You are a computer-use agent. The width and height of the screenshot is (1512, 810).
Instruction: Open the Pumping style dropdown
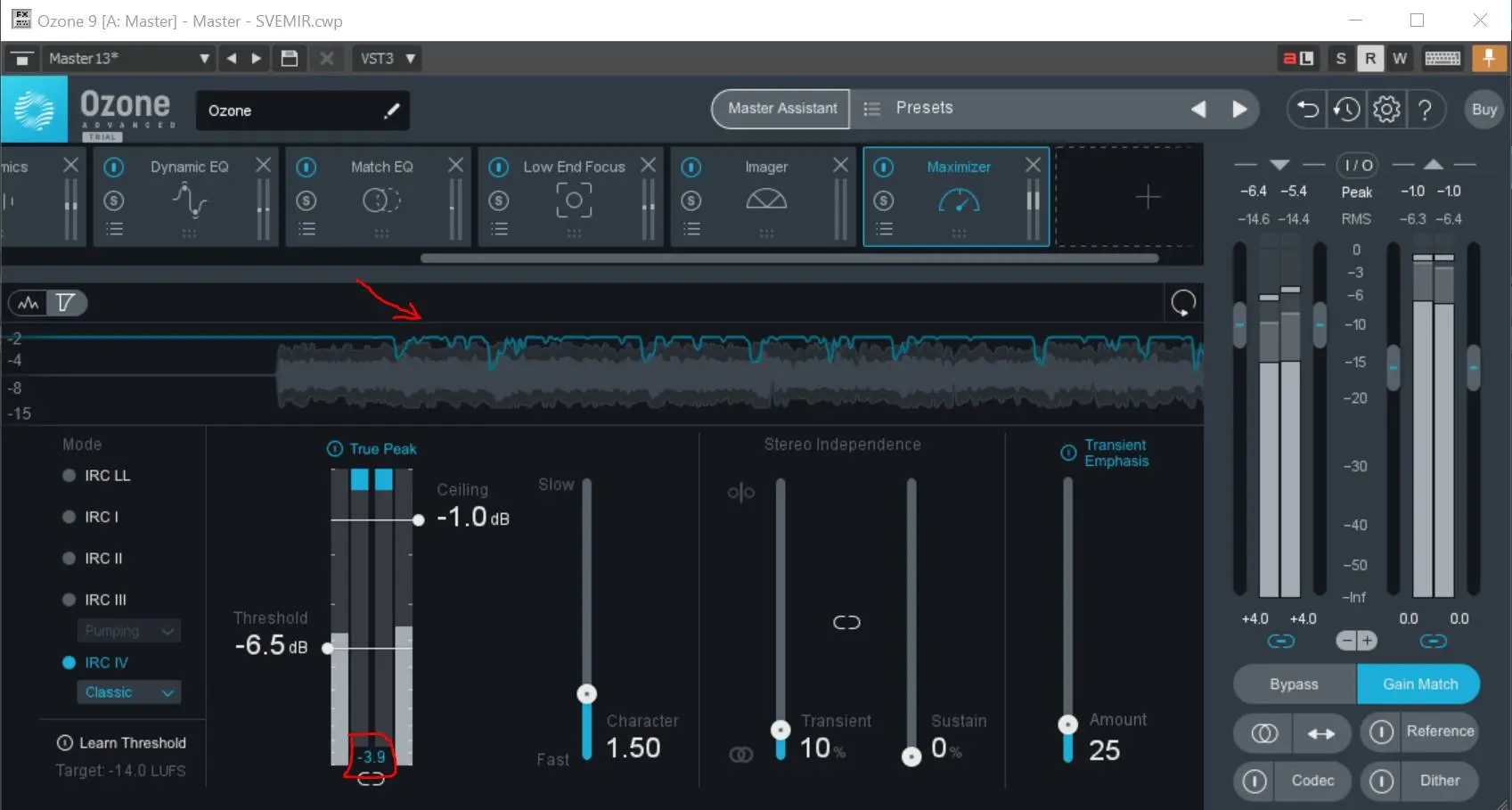(129, 631)
